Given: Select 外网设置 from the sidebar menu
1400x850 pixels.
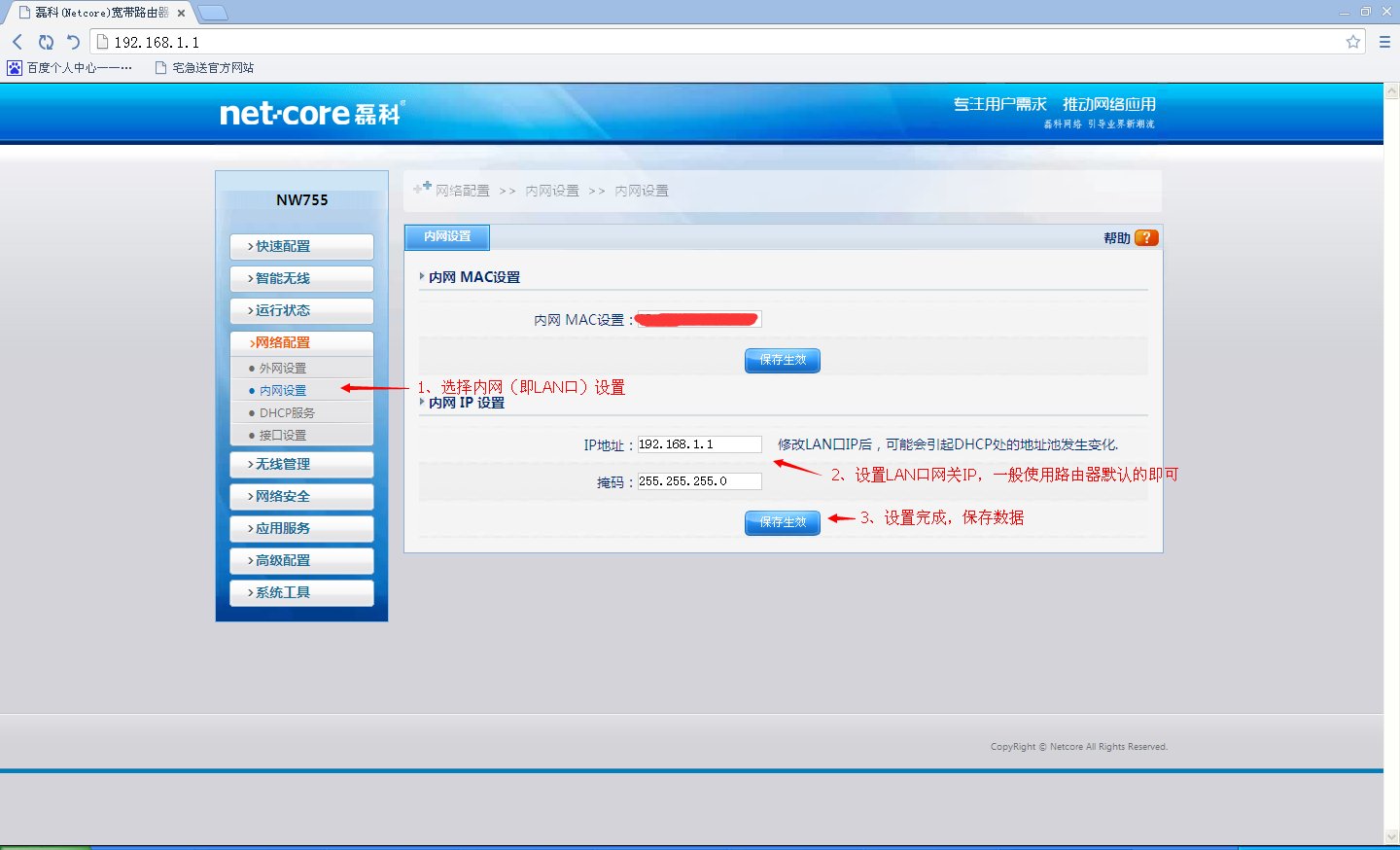Looking at the screenshot, I should click(x=284, y=367).
